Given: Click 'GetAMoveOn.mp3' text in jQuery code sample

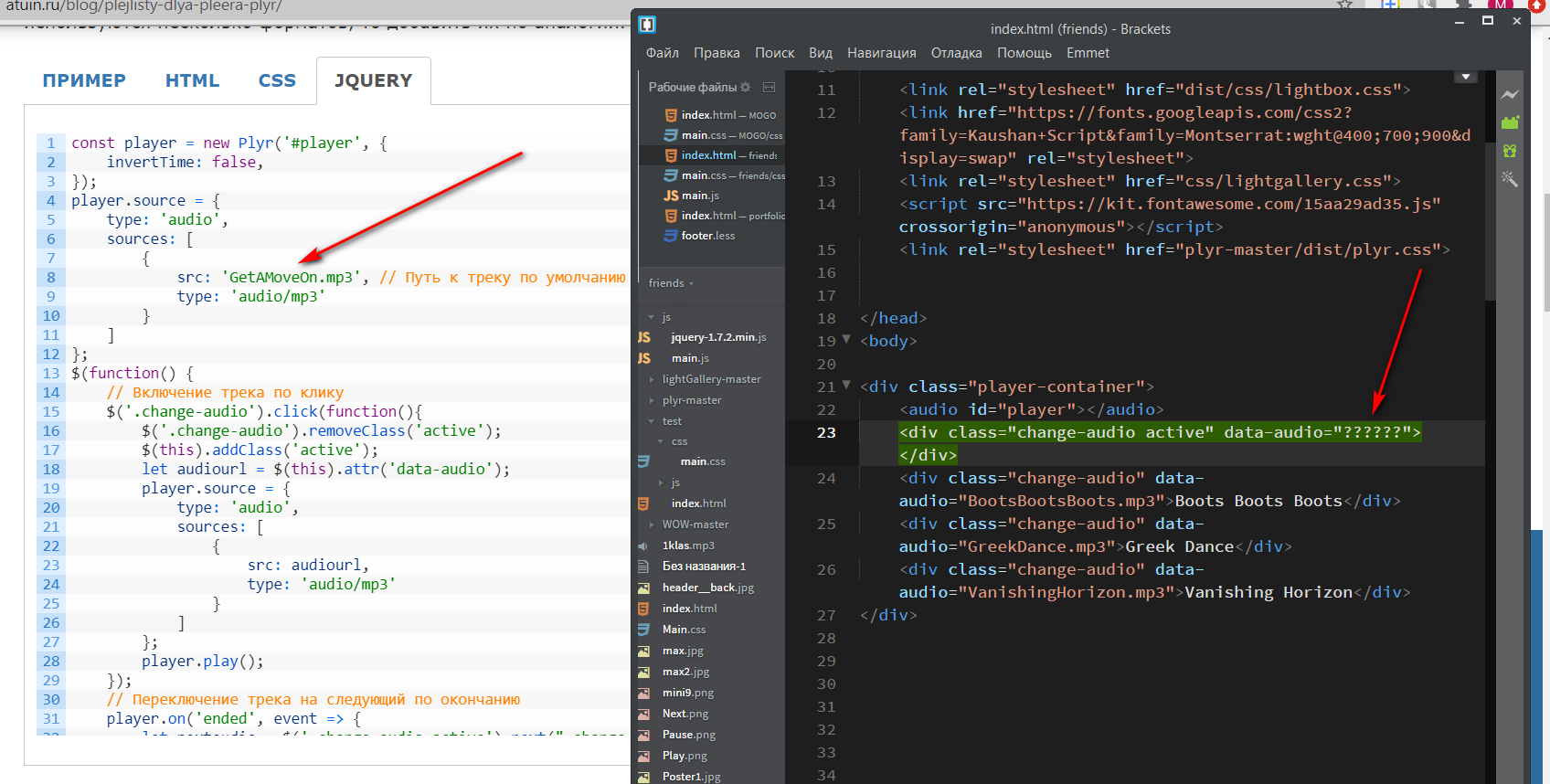Looking at the screenshot, I should pos(291,277).
